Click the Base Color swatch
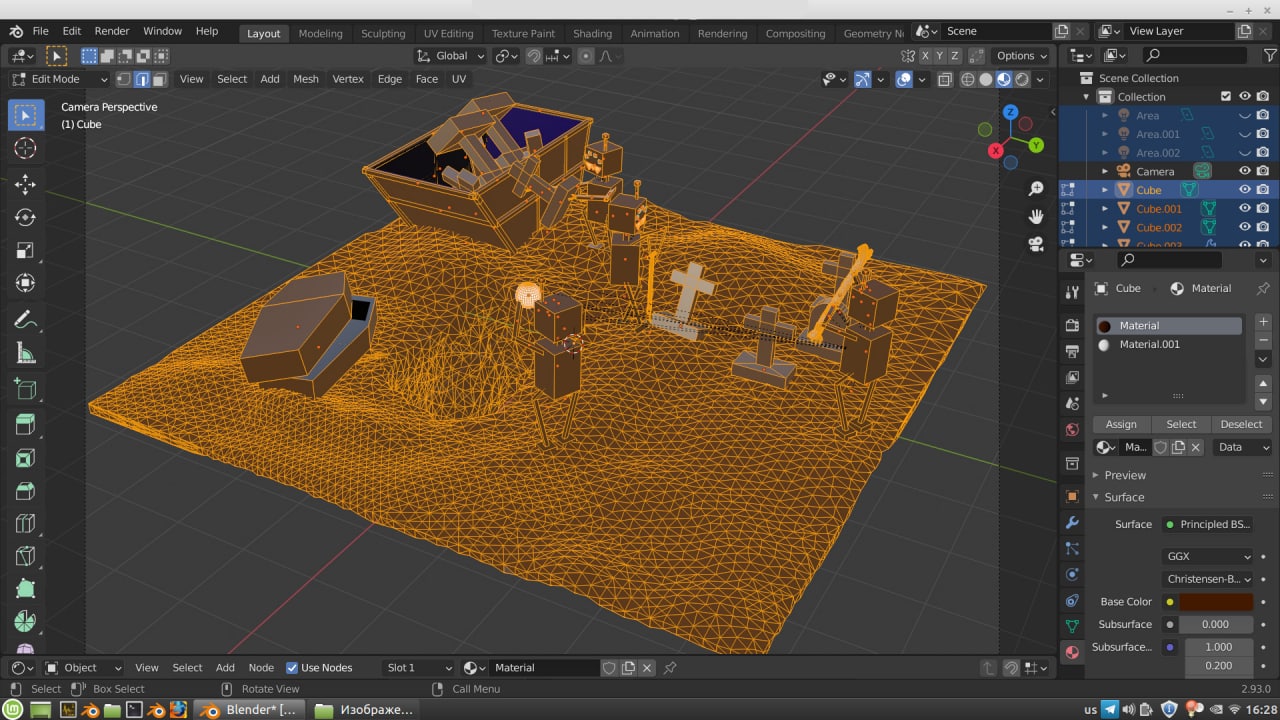The width and height of the screenshot is (1280, 720). point(1215,602)
